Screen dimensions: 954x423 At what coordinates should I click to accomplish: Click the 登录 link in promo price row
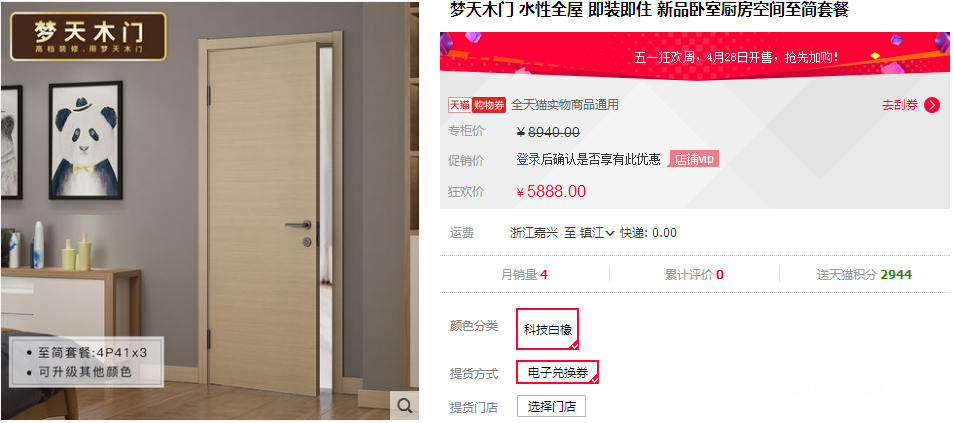pyautogui.click(x=528, y=159)
